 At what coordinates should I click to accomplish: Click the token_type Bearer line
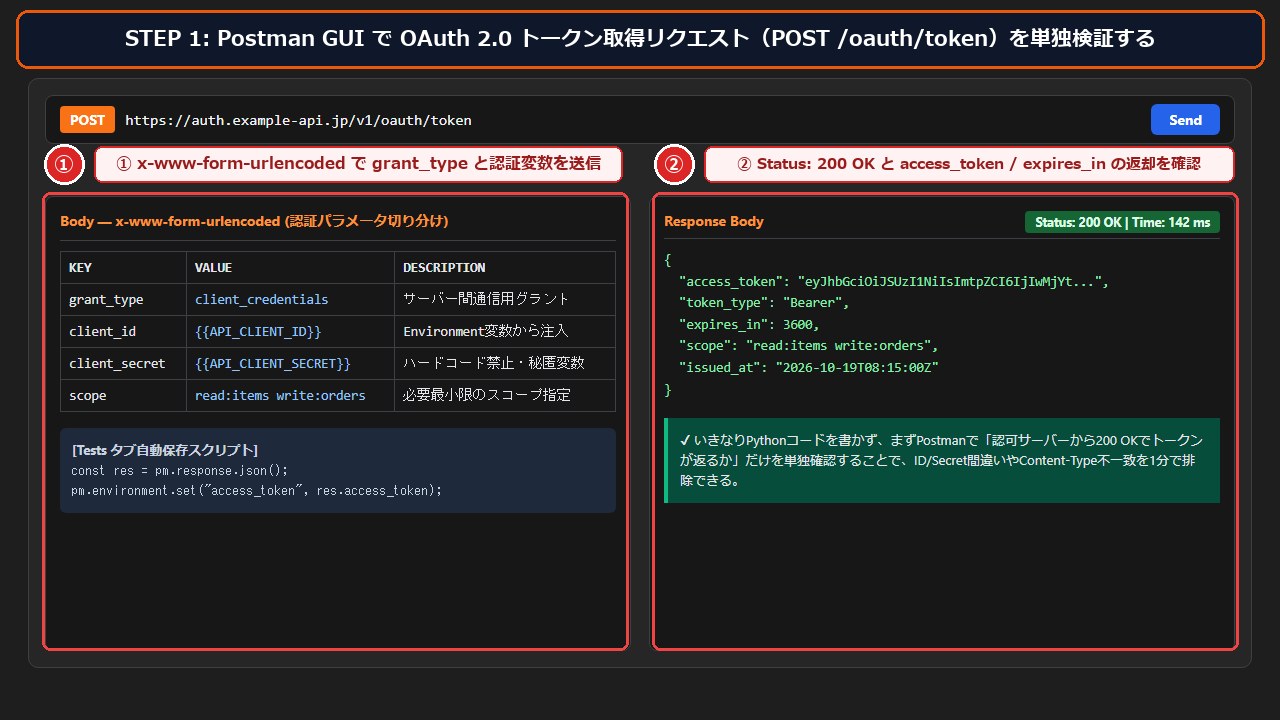click(764, 302)
